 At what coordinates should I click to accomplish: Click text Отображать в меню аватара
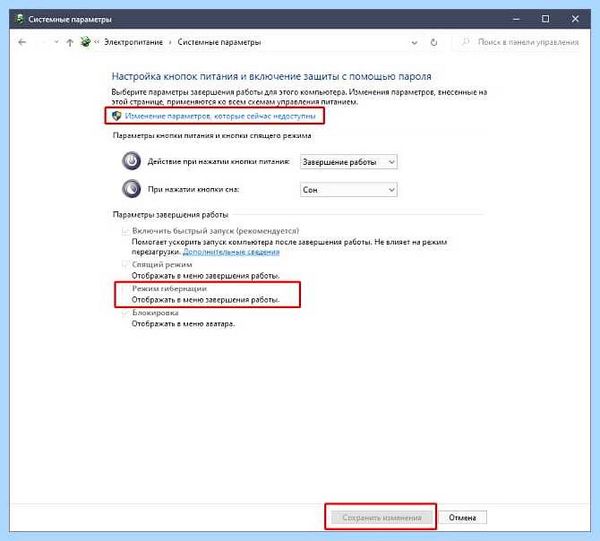[183, 324]
